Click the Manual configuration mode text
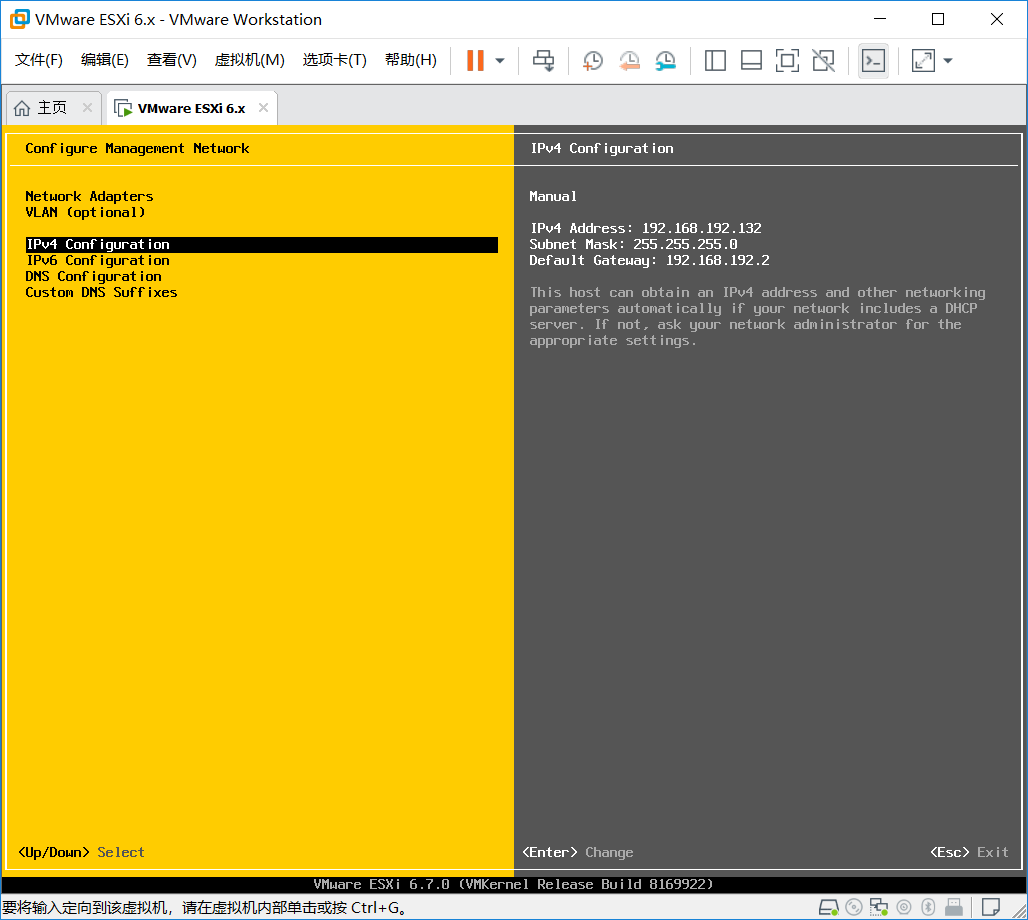Image resolution: width=1028 pixels, height=920 pixels. coord(553,196)
